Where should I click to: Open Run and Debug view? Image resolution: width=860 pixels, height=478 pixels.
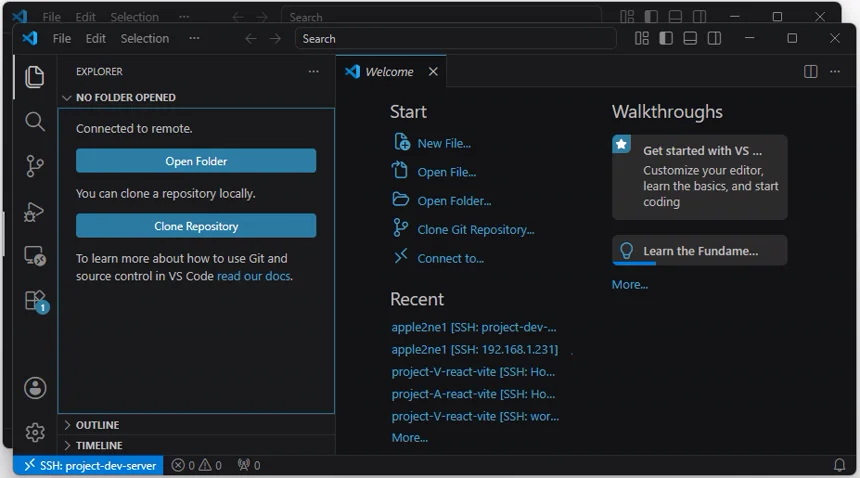pyautogui.click(x=35, y=211)
